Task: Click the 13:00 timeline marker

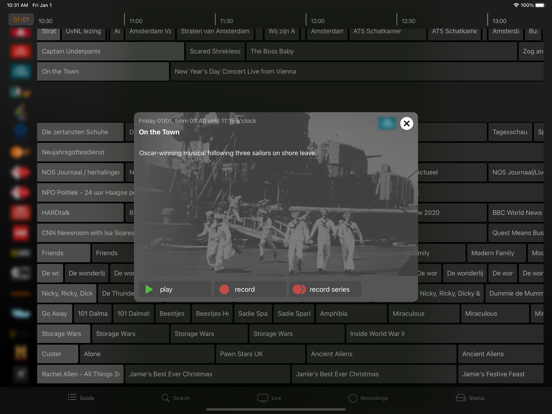Action: (499, 21)
